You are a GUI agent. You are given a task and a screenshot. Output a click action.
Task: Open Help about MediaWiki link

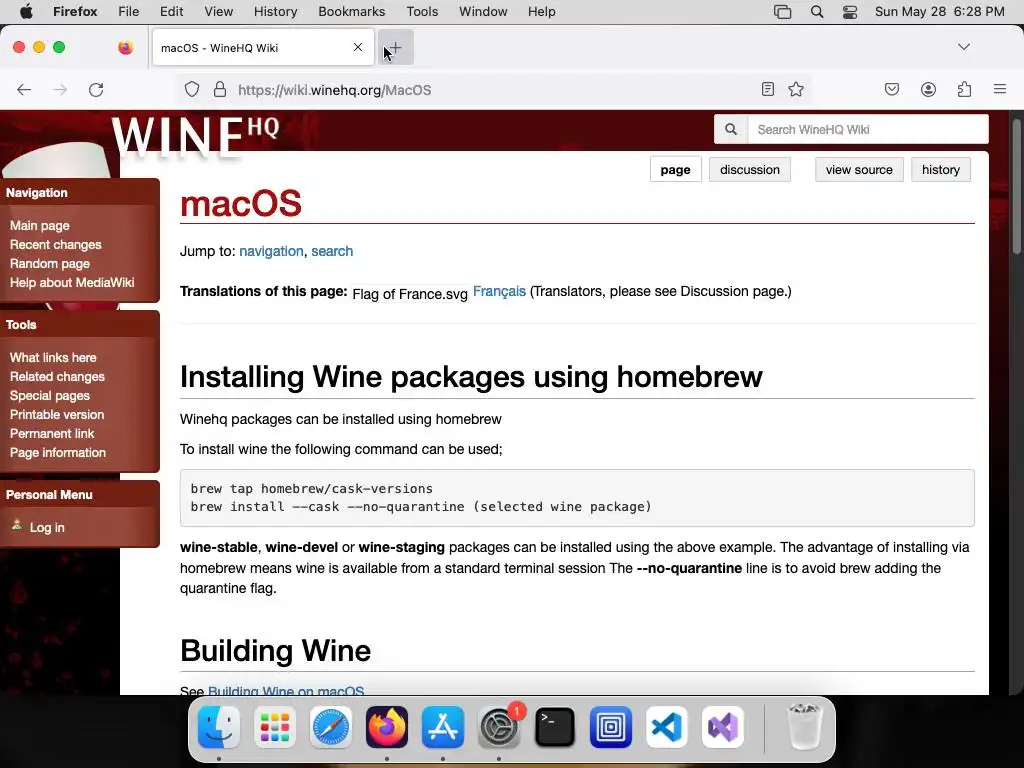point(72,282)
